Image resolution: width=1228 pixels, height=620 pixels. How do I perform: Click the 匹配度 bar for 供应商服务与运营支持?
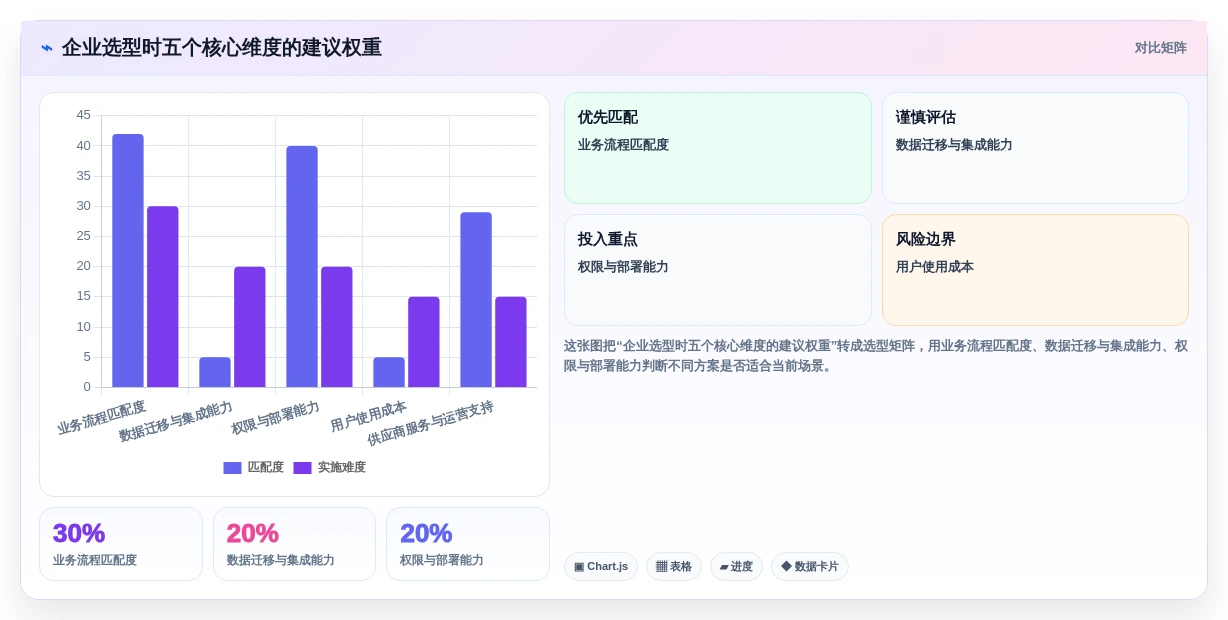pos(476,300)
